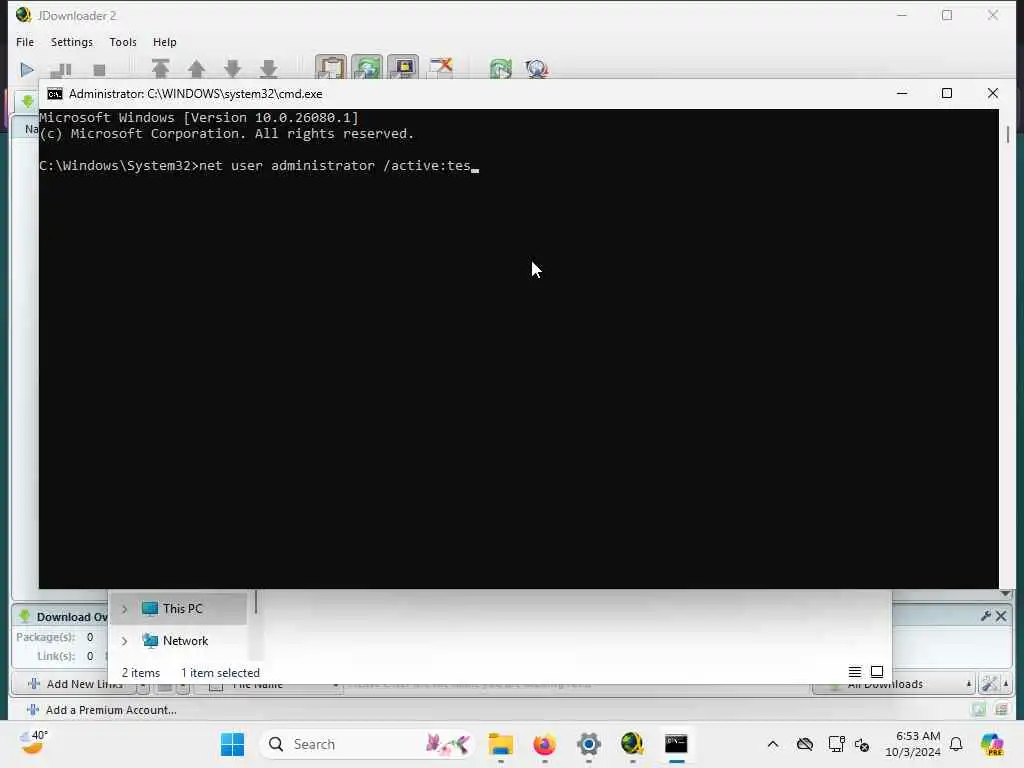Move selection down in JDownloader toolbar
The height and width of the screenshot is (768, 1024).
pyautogui.click(x=232, y=69)
